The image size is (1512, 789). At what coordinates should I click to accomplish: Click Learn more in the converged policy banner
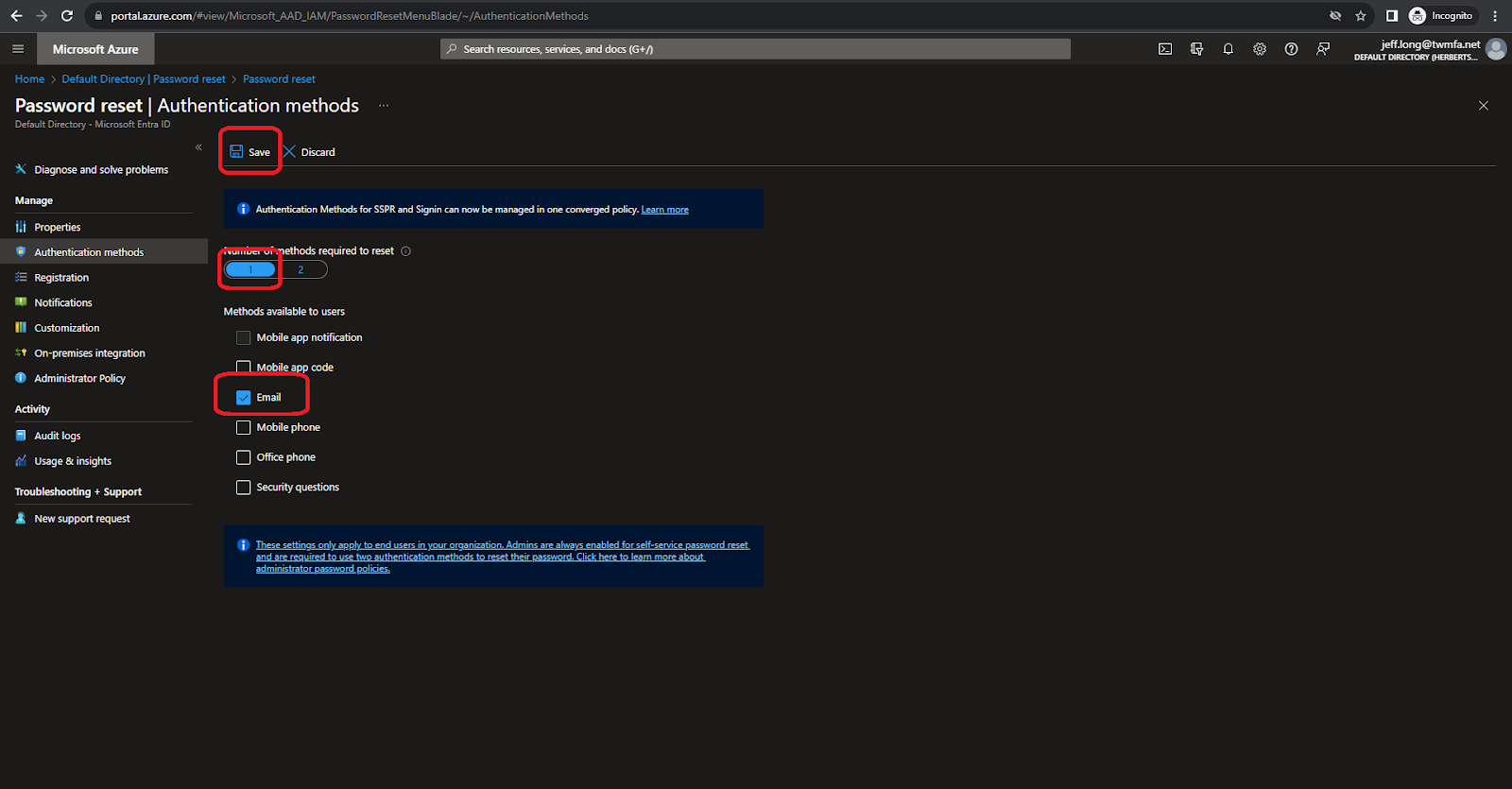[665, 210]
